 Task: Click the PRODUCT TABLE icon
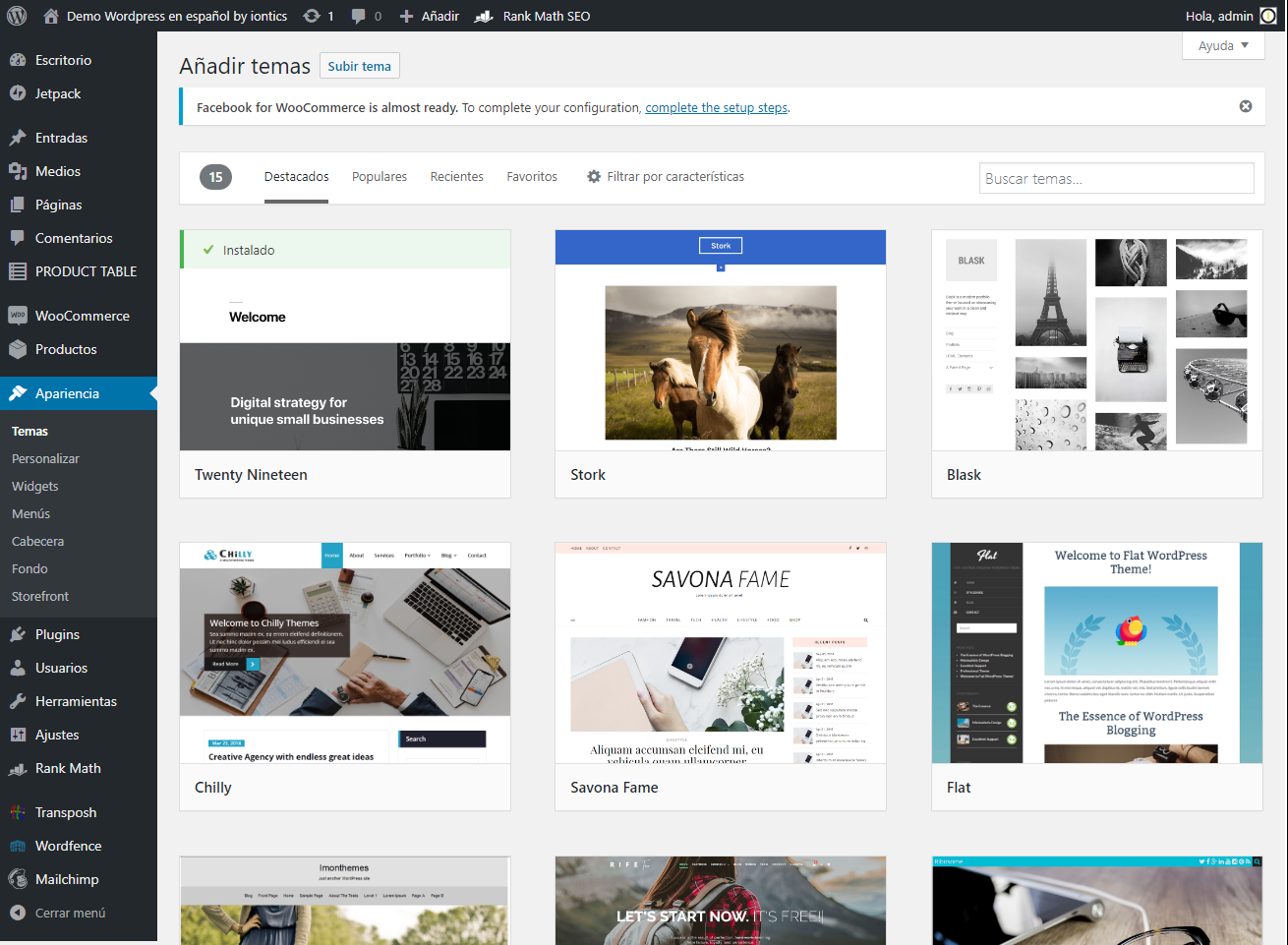[18, 271]
